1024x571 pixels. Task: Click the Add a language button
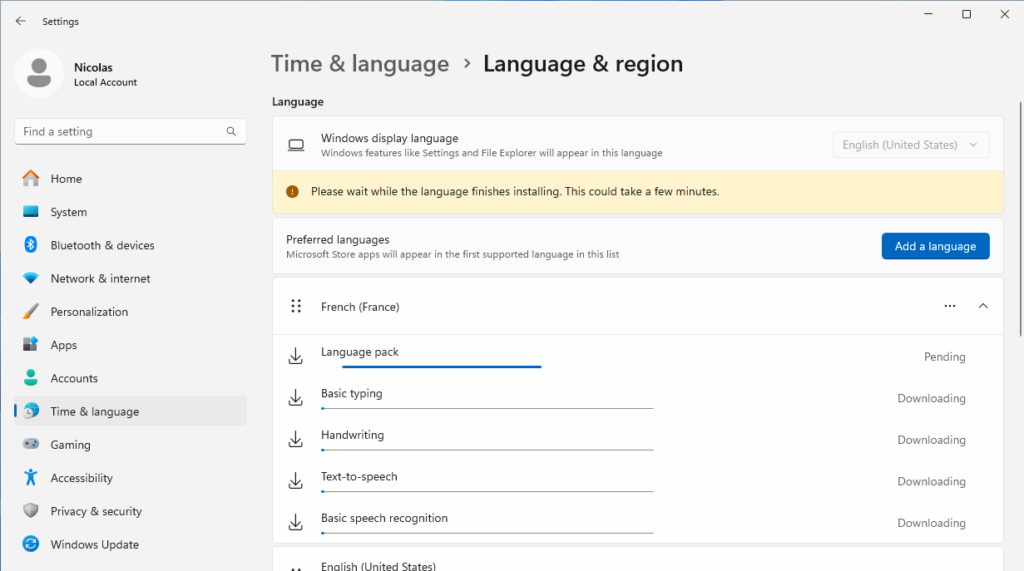[x=935, y=246]
